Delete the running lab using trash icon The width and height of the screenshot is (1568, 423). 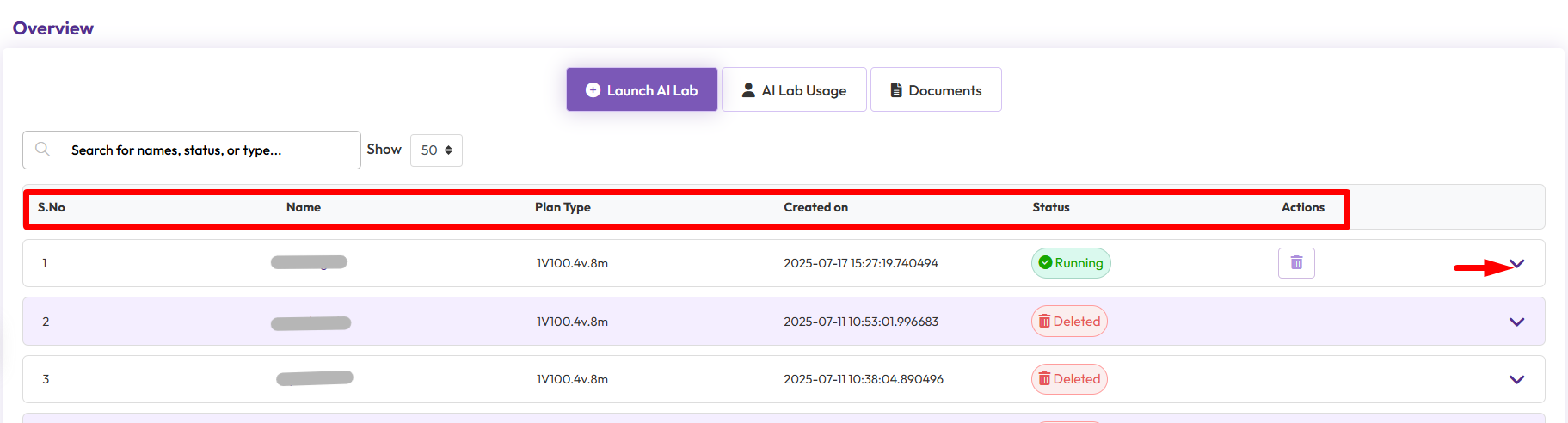click(1296, 263)
